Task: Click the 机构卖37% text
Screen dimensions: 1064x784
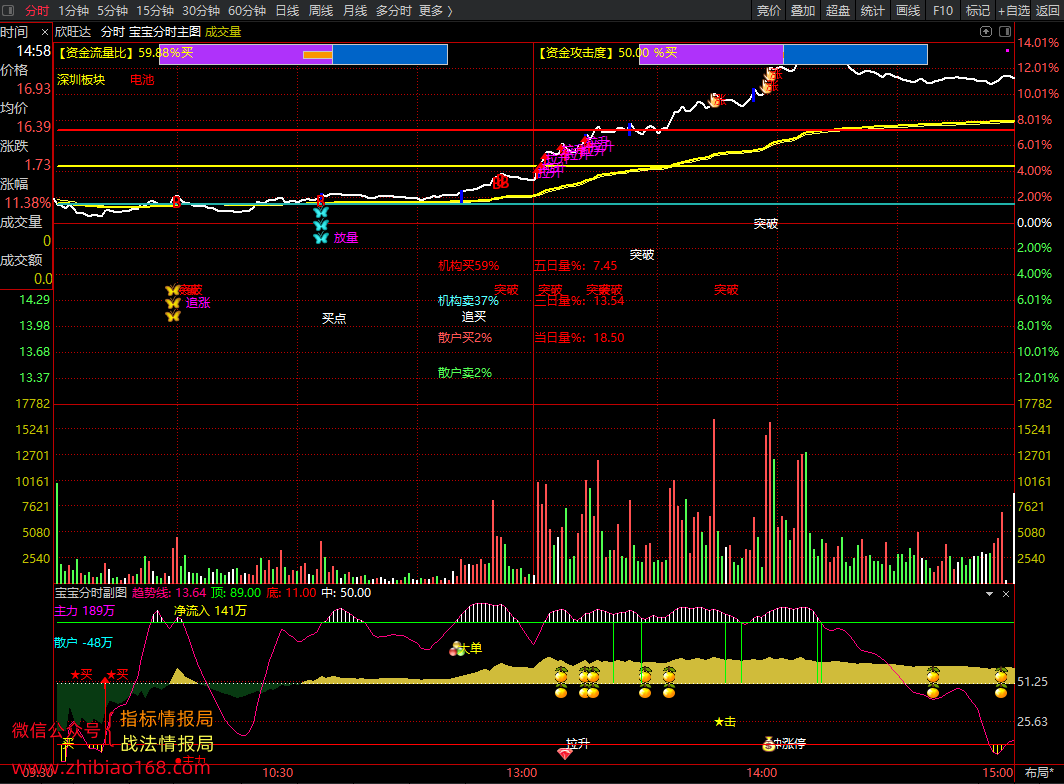Action: pyautogui.click(x=468, y=301)
